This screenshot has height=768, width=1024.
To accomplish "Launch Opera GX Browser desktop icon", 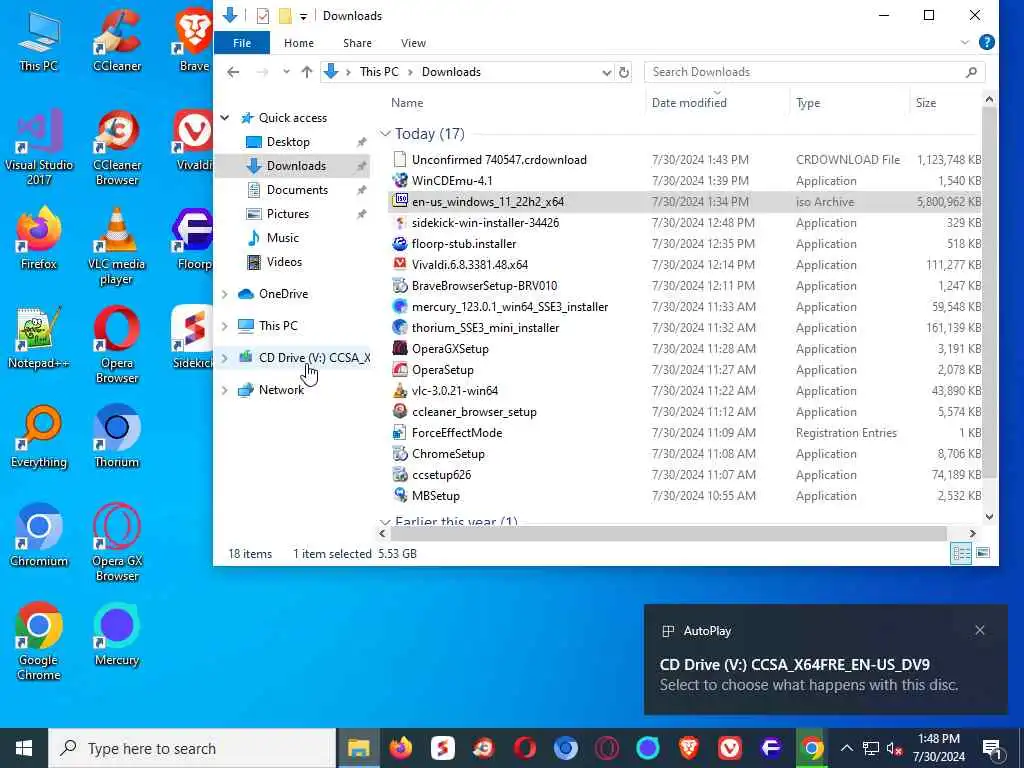I will click(x=117, y=543).
